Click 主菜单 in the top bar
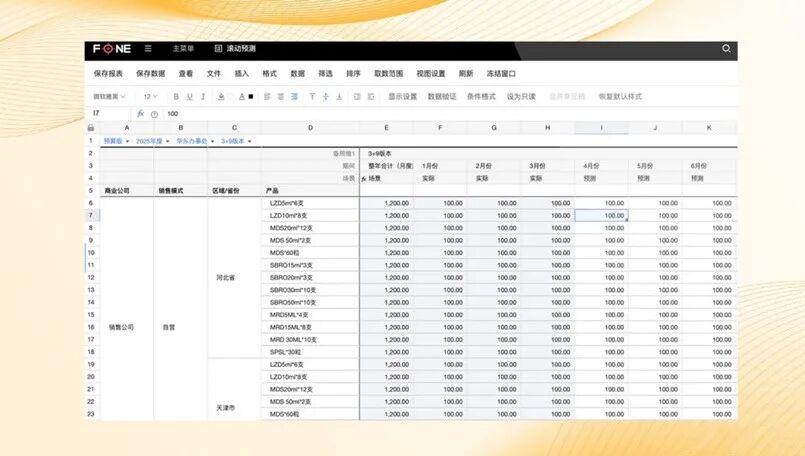The width and height of the screenshot is (805, 456). (x=183, y=49)
